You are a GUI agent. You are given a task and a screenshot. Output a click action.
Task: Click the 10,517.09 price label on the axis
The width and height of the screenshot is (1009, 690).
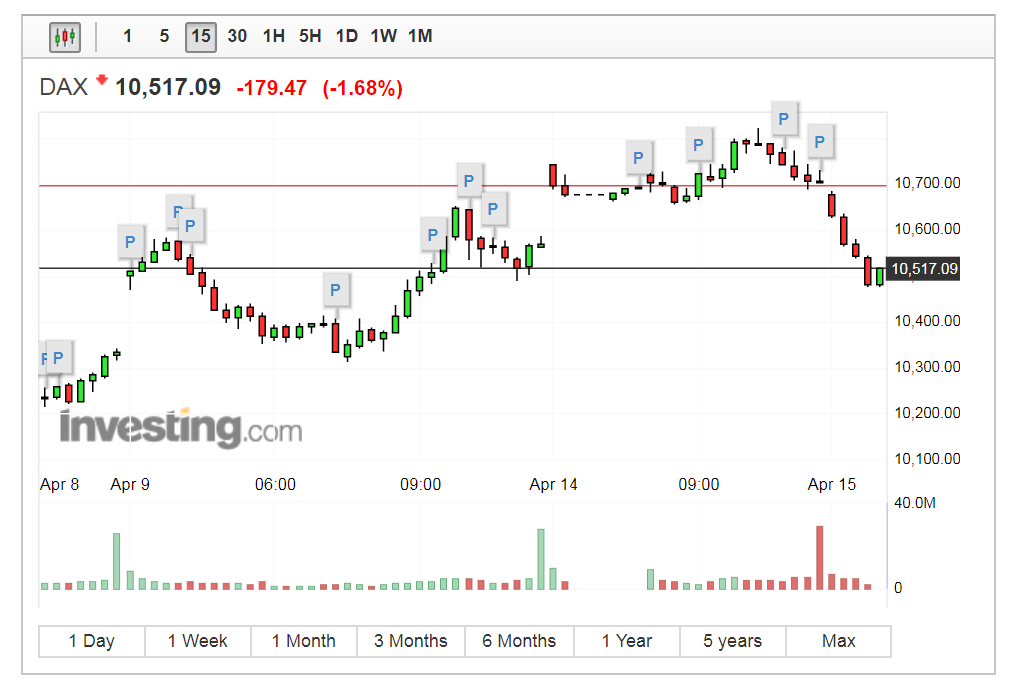[923, 269]
